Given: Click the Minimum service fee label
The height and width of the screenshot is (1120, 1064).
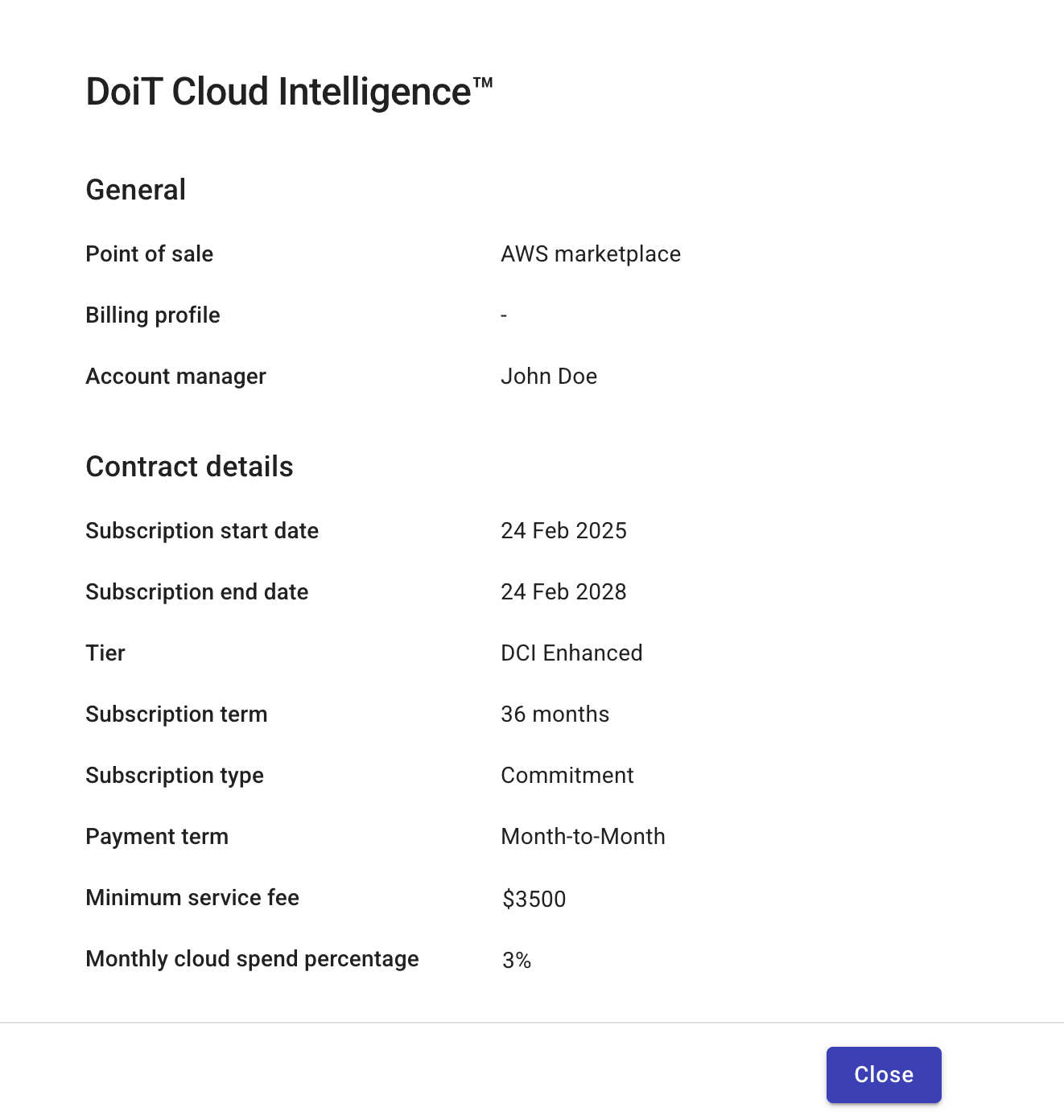Looking at the screenshot, I should tap(192, 898).
